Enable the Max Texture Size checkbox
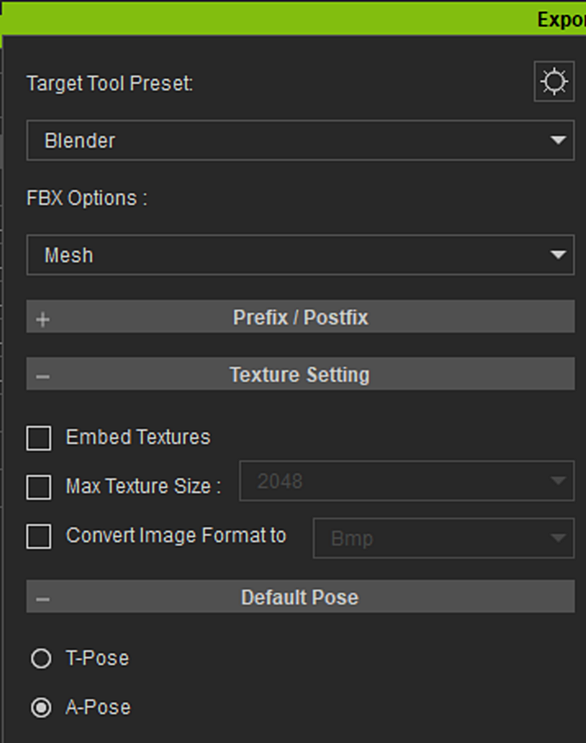The height and width of the screenshot is (743, 586). 39,487
